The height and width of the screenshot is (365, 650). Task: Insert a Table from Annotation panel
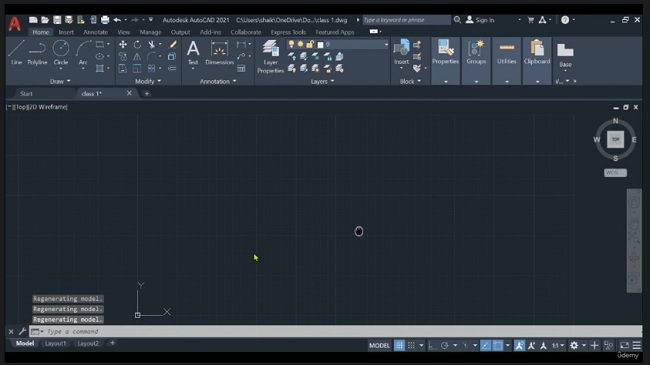pyautogui.click(x=241, y=68)
